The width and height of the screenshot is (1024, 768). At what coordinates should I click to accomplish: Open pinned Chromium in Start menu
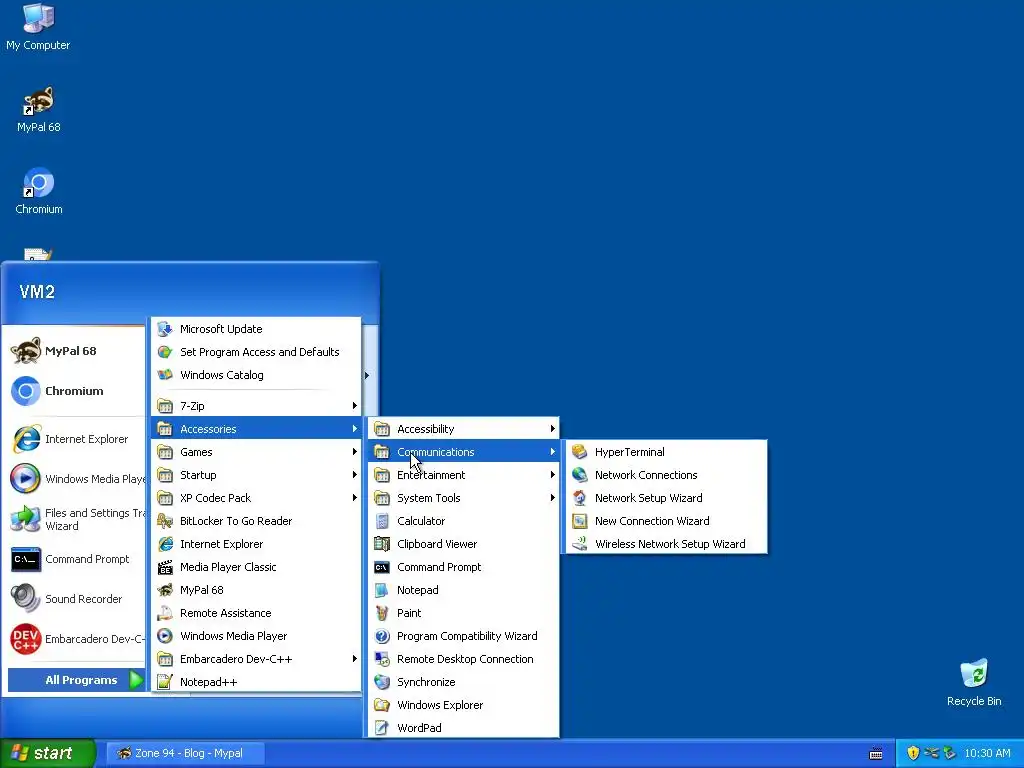[76, 391]
